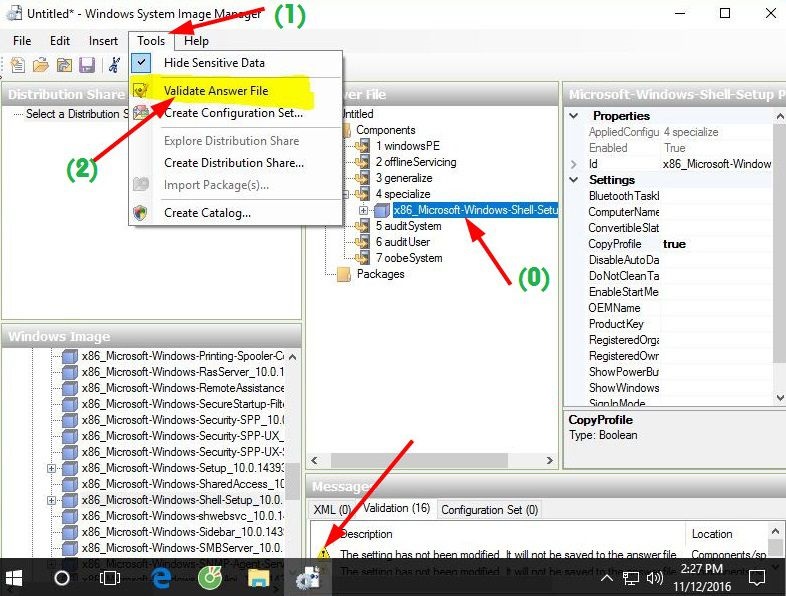This screenshot has height=596, width=786.
Task: Click the CopyProfile value field showing true
Action: (x=716, y=244)
